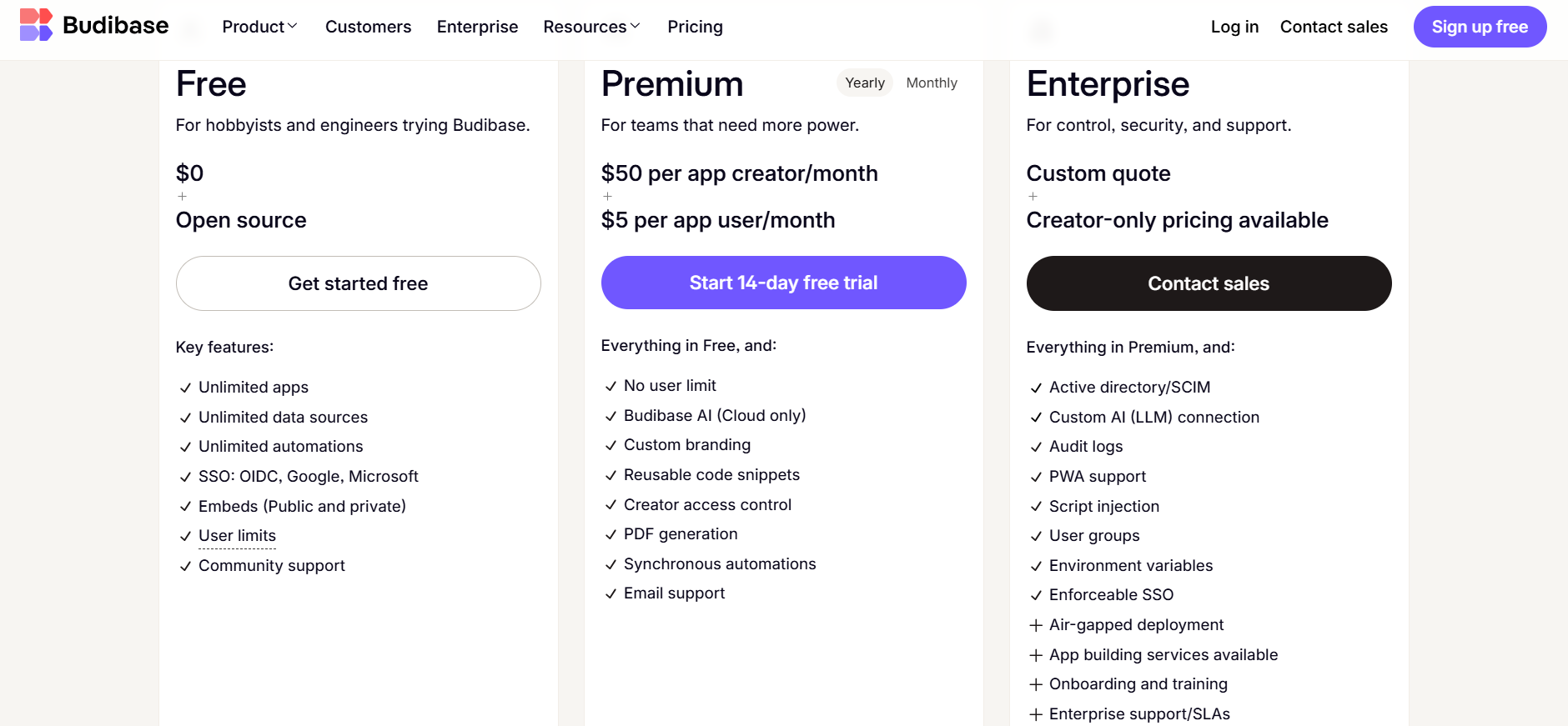This screenshot has height=726, width=1568.
Task: Open the Pricing nav item
Action: point(695,27)
